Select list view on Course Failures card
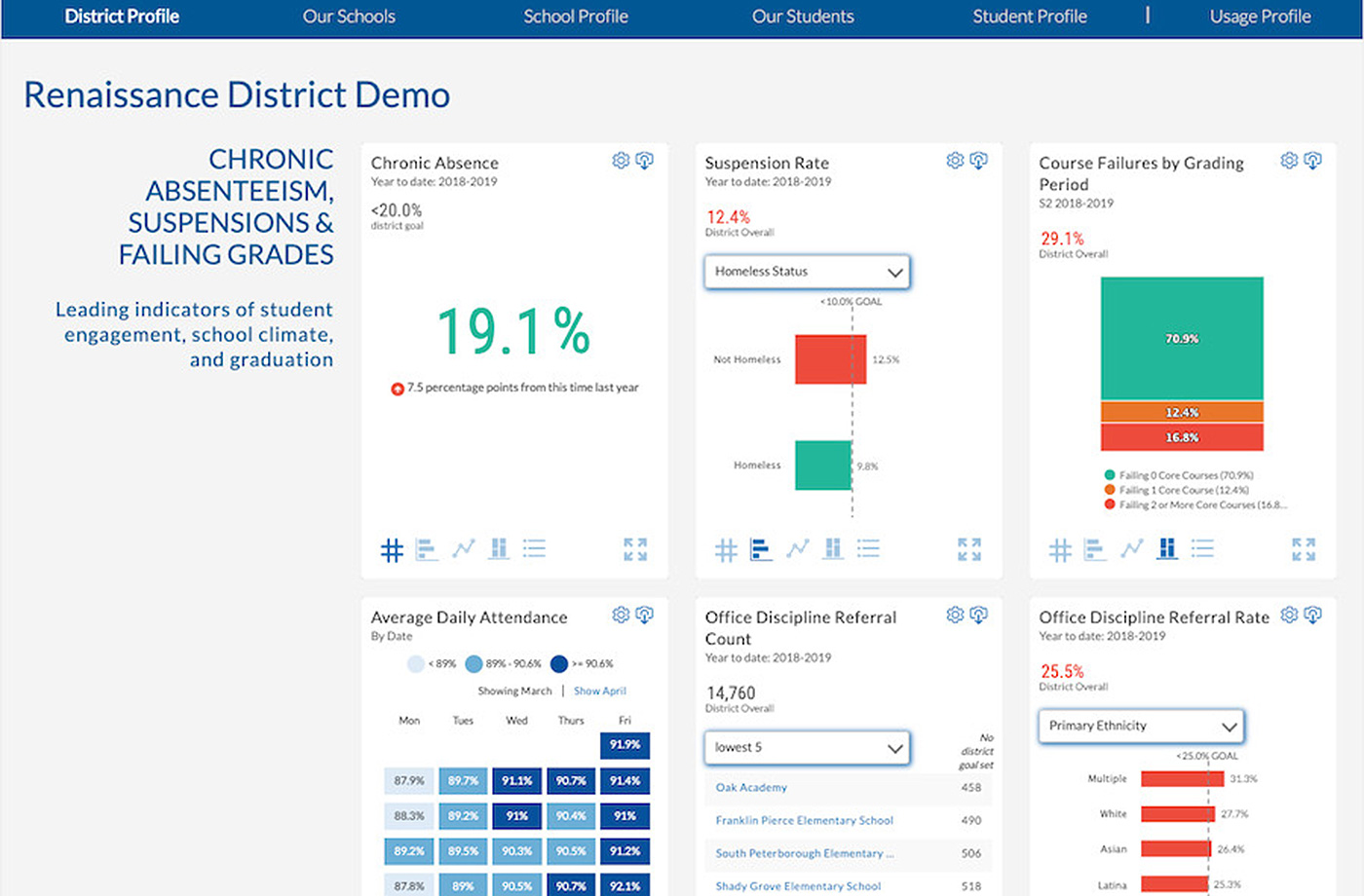 tap(1202, 549)
